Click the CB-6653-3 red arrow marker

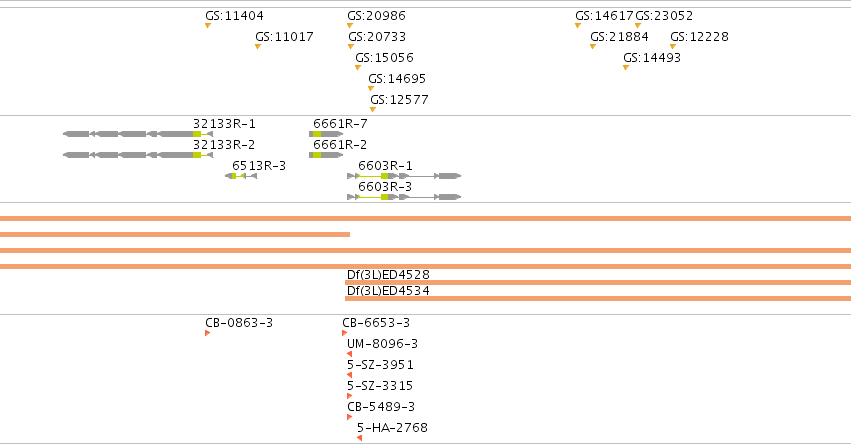pos(344,333)
